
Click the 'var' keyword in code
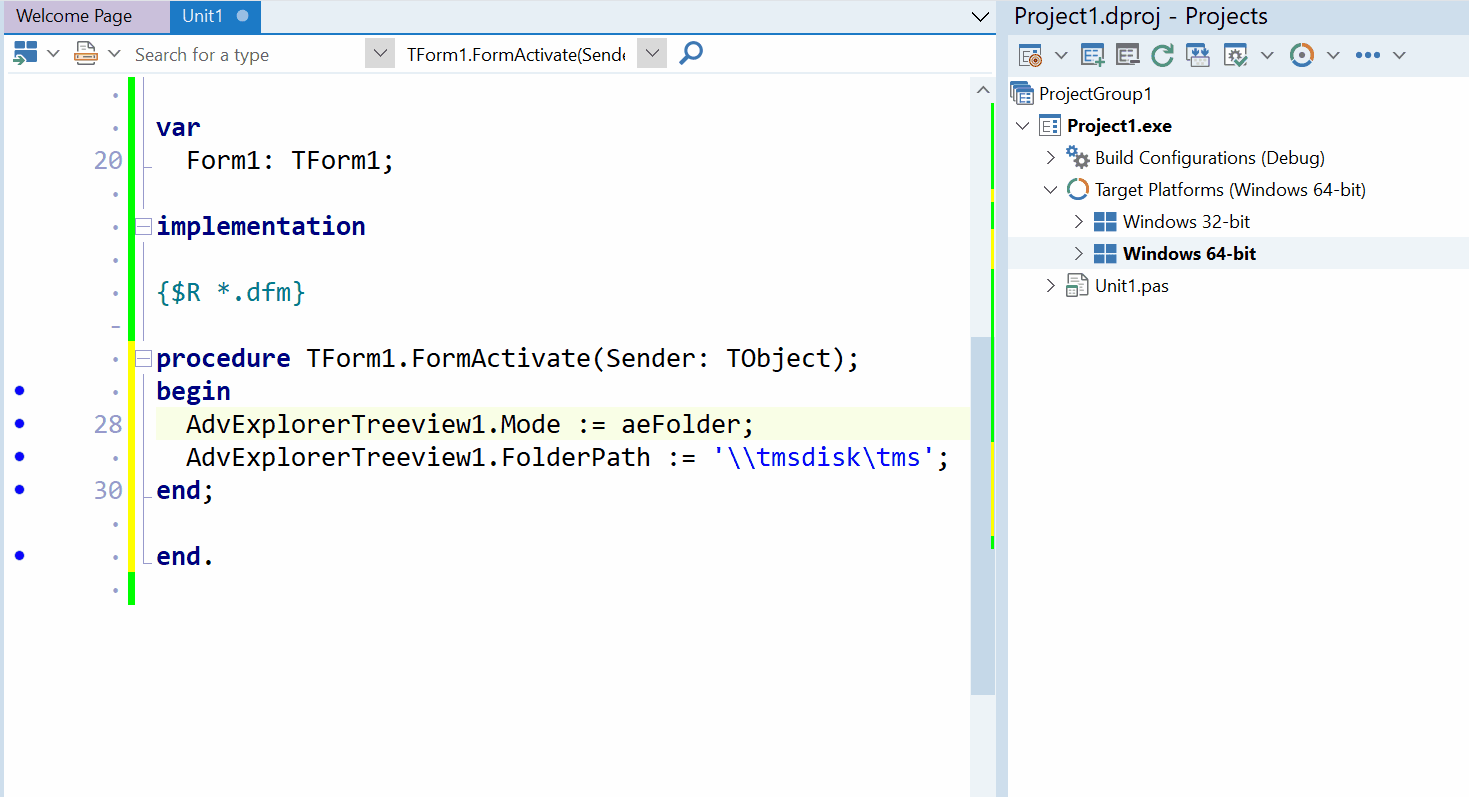click(x=178, y=127)
